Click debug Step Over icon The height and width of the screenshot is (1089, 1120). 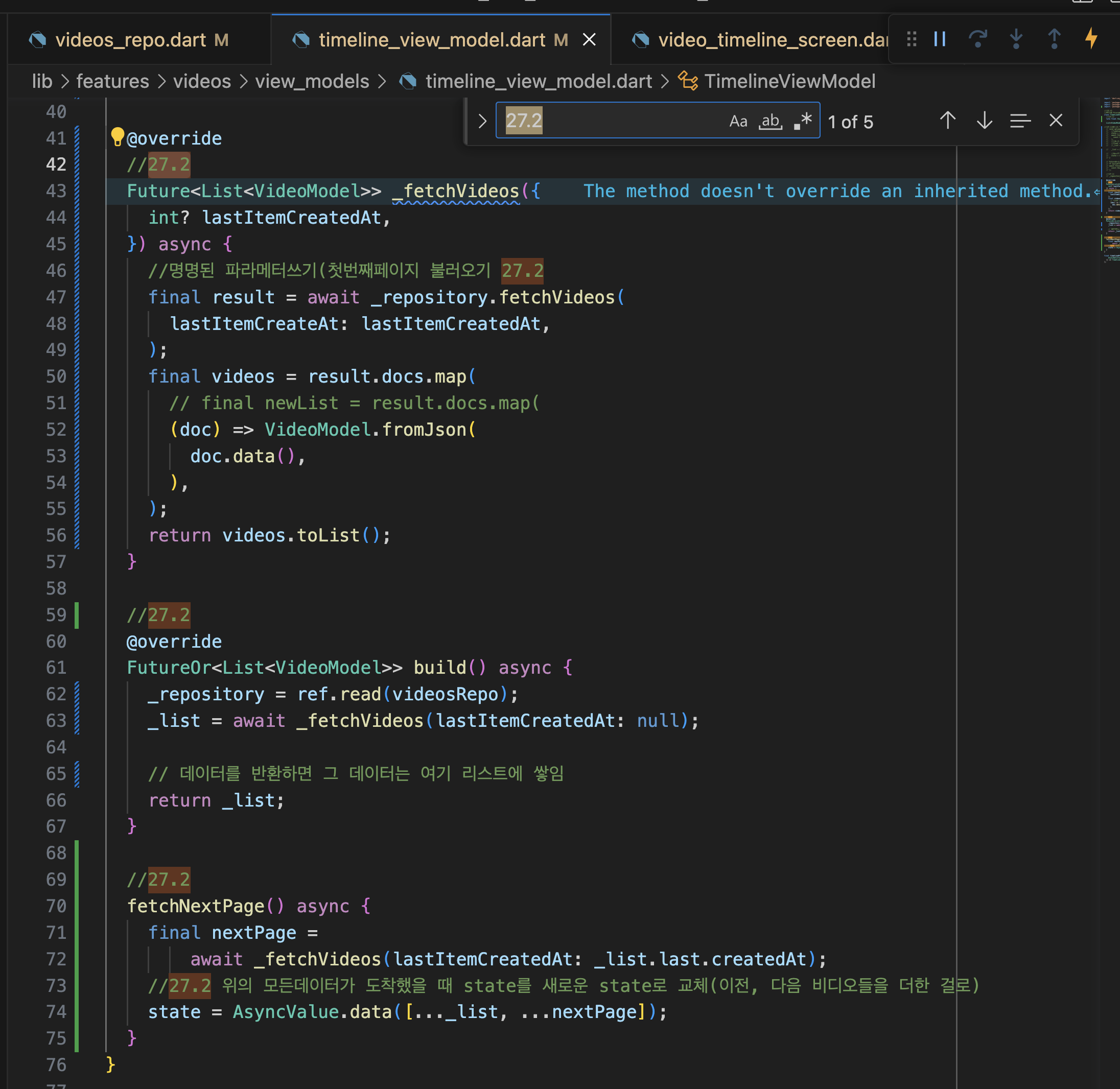[x=977, y=39]
